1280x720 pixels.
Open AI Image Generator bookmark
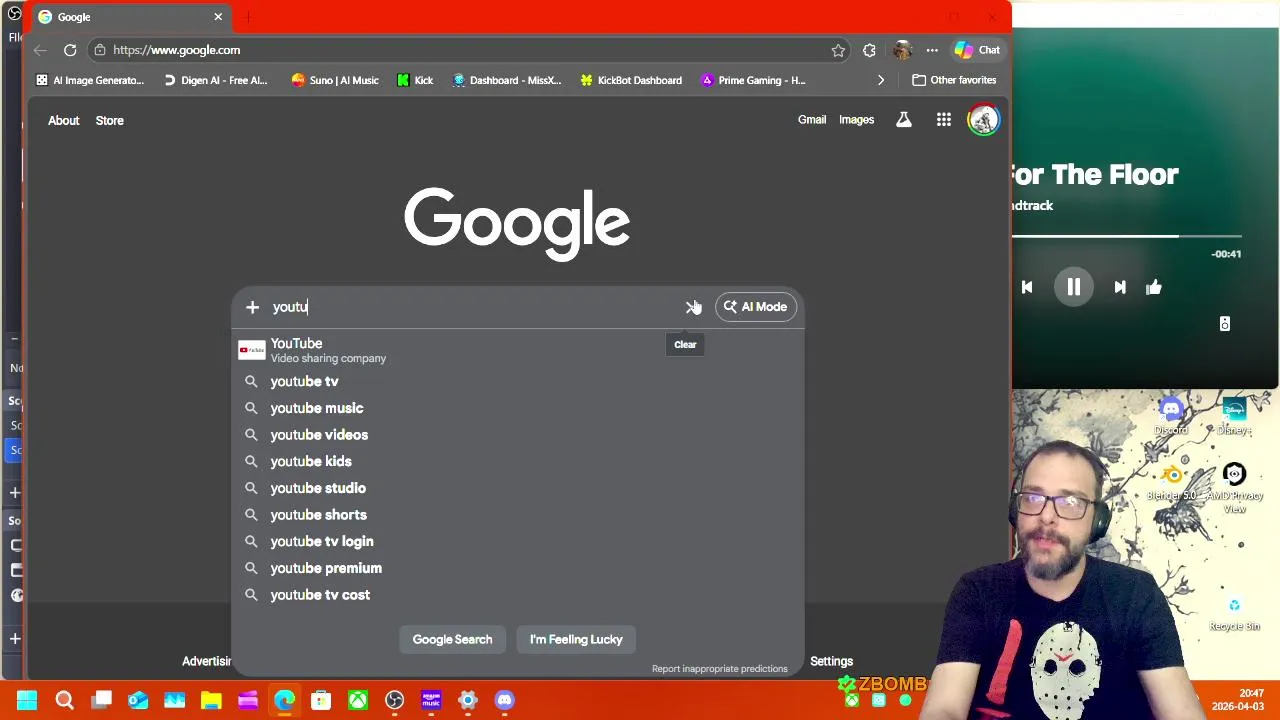90,80
